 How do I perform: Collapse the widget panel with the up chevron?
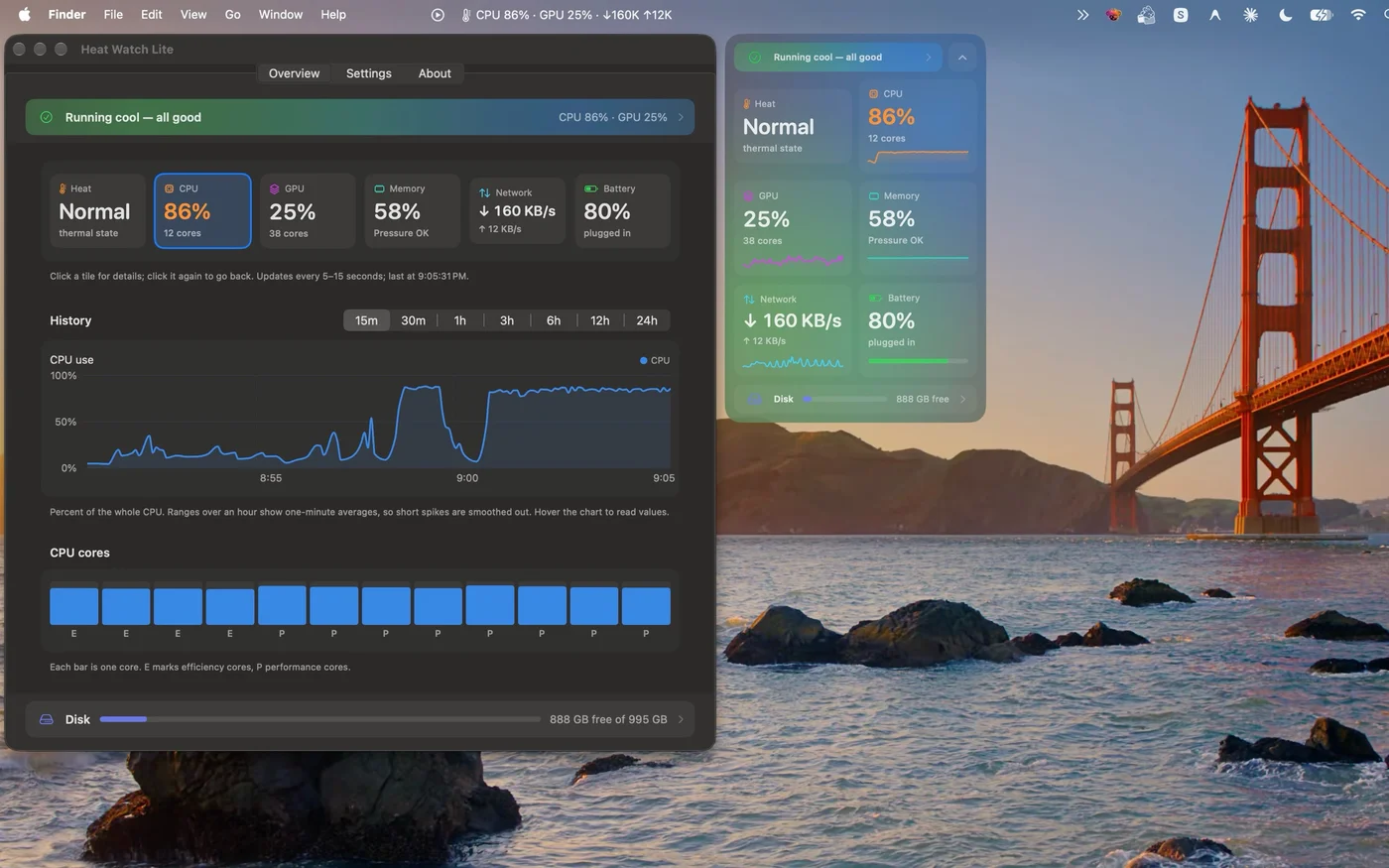962,58
